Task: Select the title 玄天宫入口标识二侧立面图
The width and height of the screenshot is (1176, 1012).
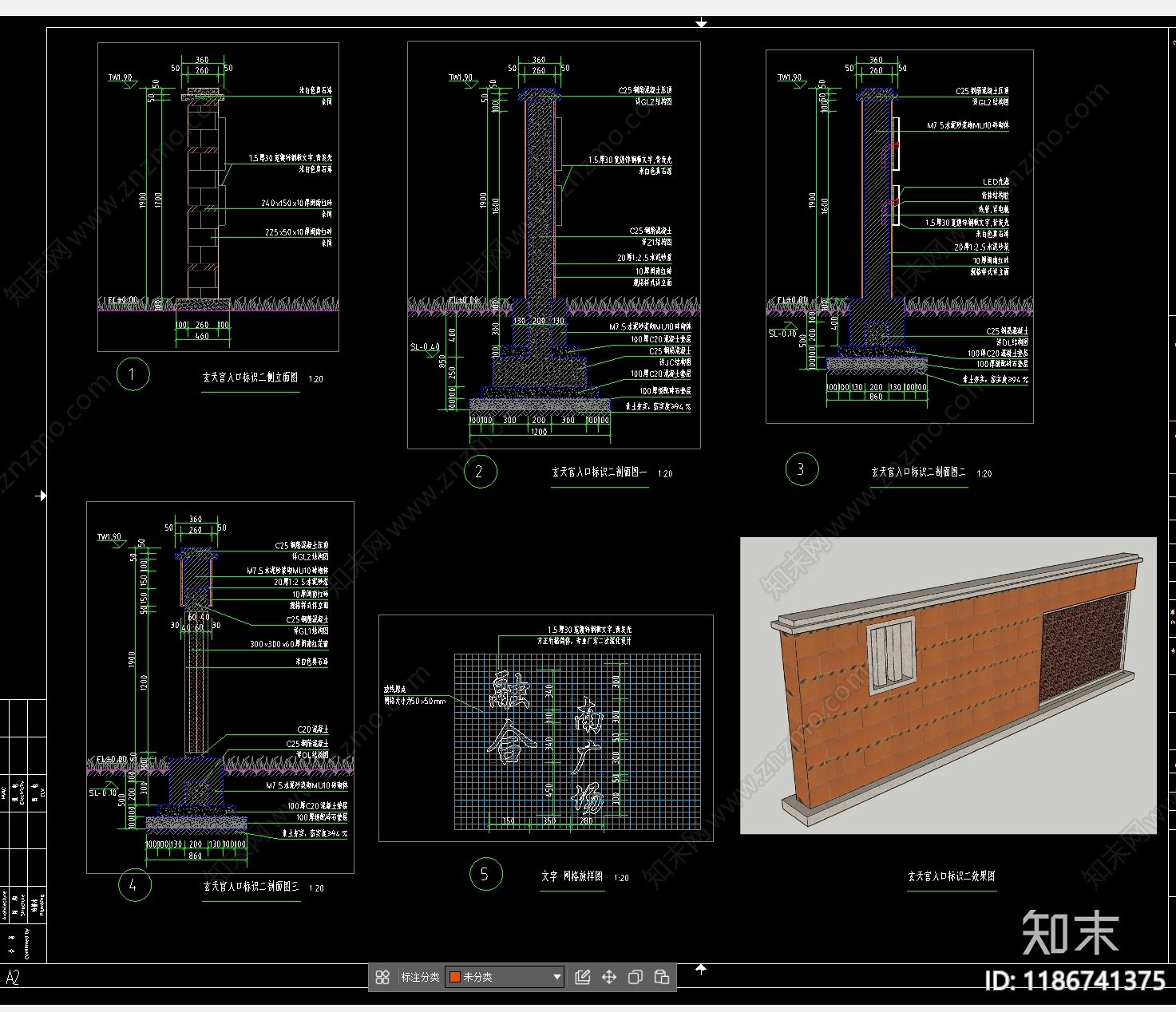Action: point(250,378)
